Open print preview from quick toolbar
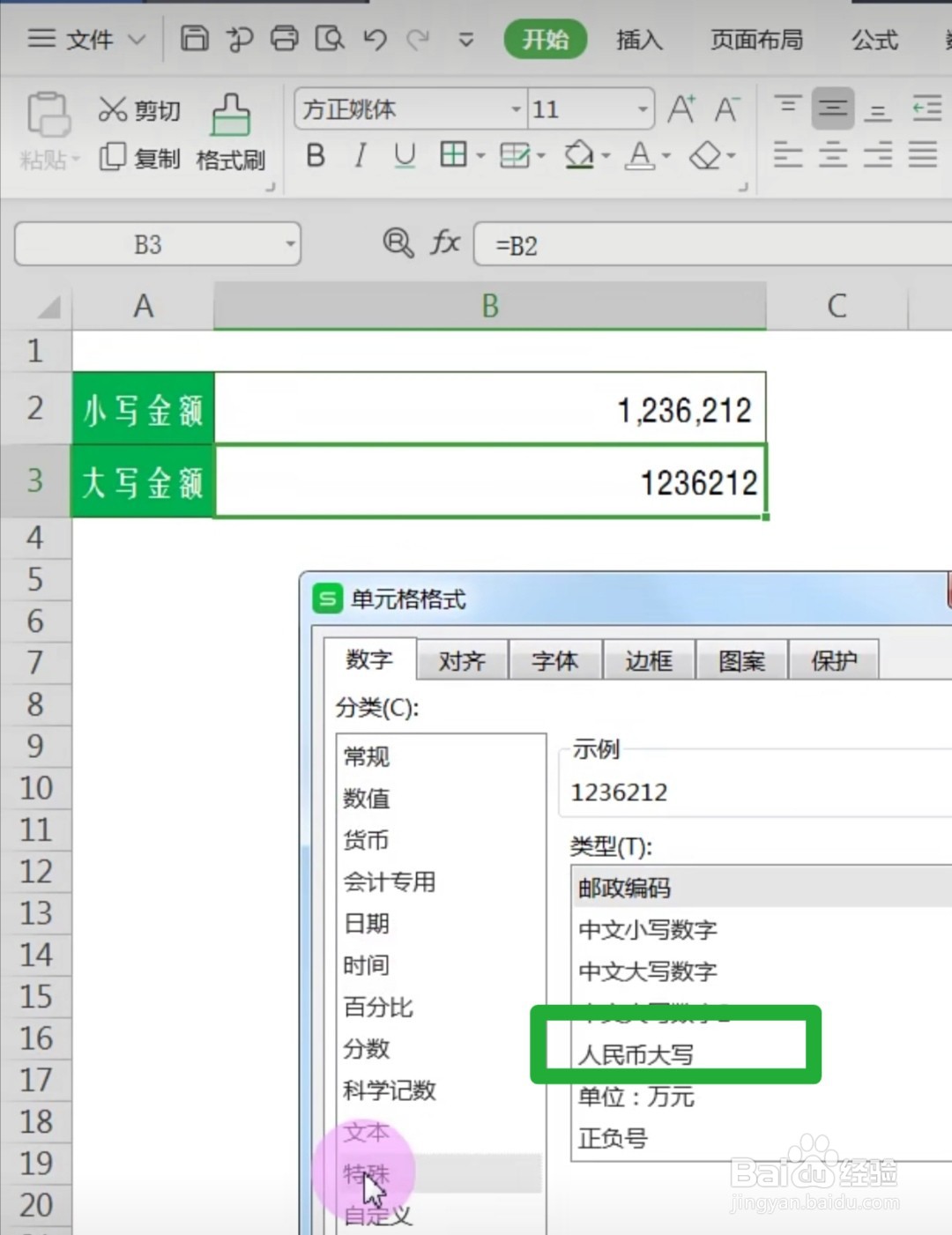 [330, 40]
